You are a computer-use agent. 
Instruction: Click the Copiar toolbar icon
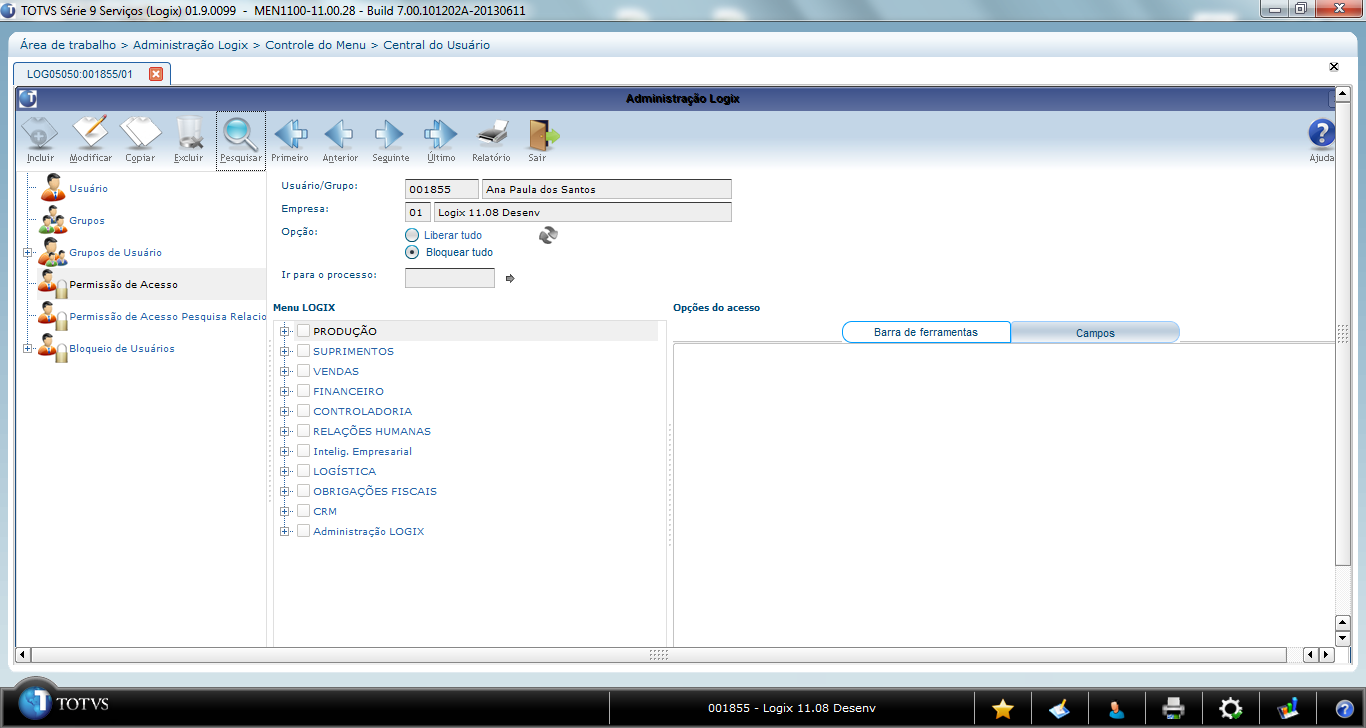click(140, 139)
